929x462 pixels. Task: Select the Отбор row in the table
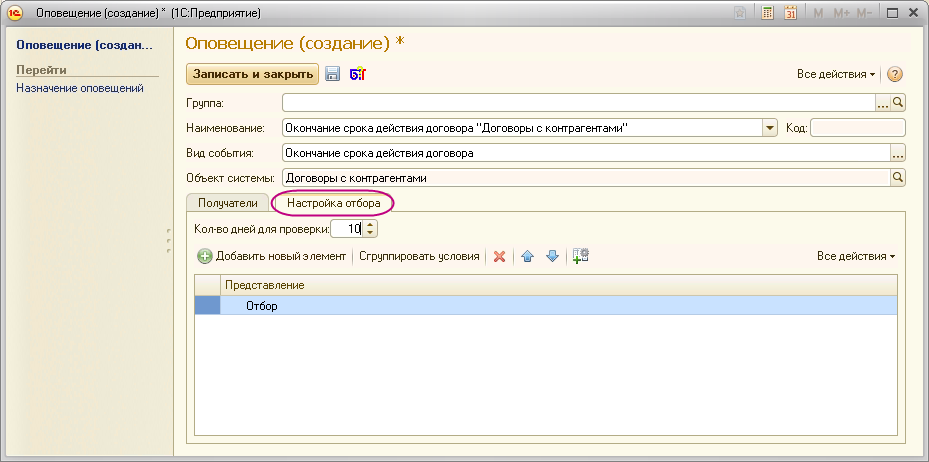tap(262, 306)
